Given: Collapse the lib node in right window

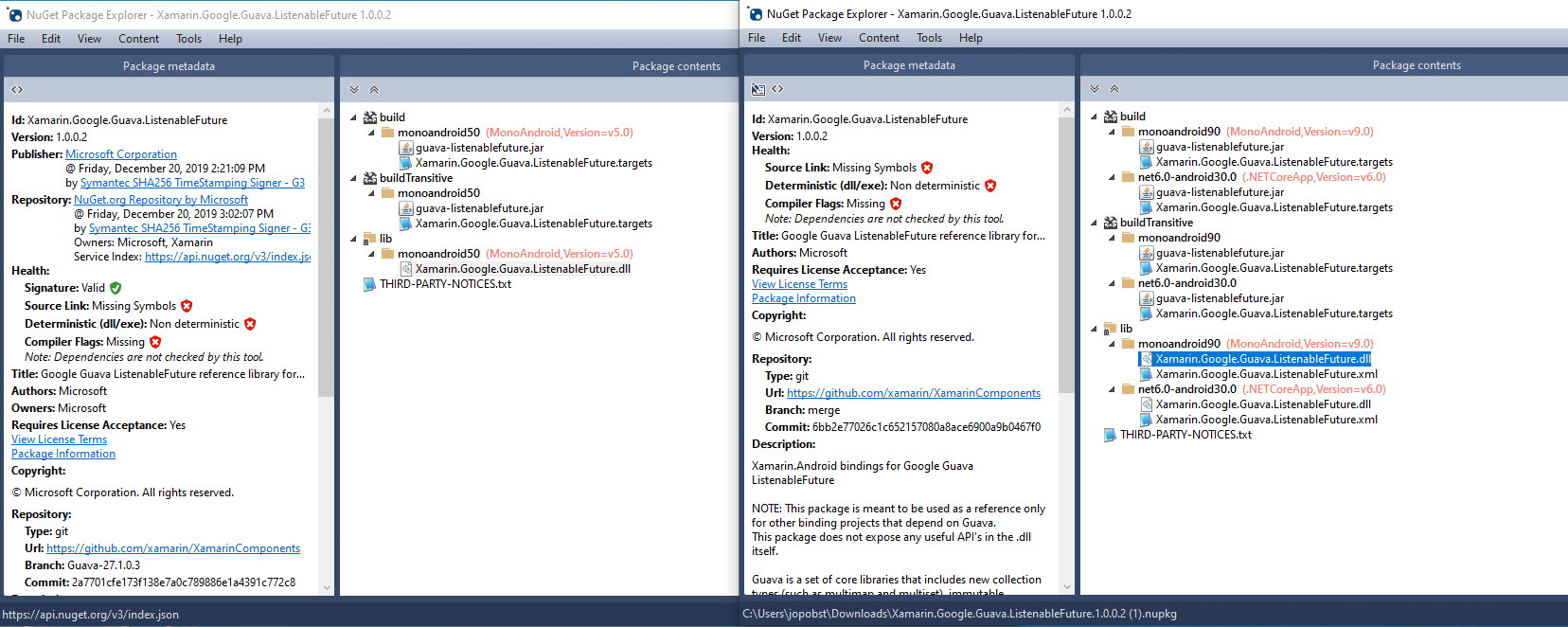Looking at the screenshot, I should pyautogui.click(x=1094, y=329).
